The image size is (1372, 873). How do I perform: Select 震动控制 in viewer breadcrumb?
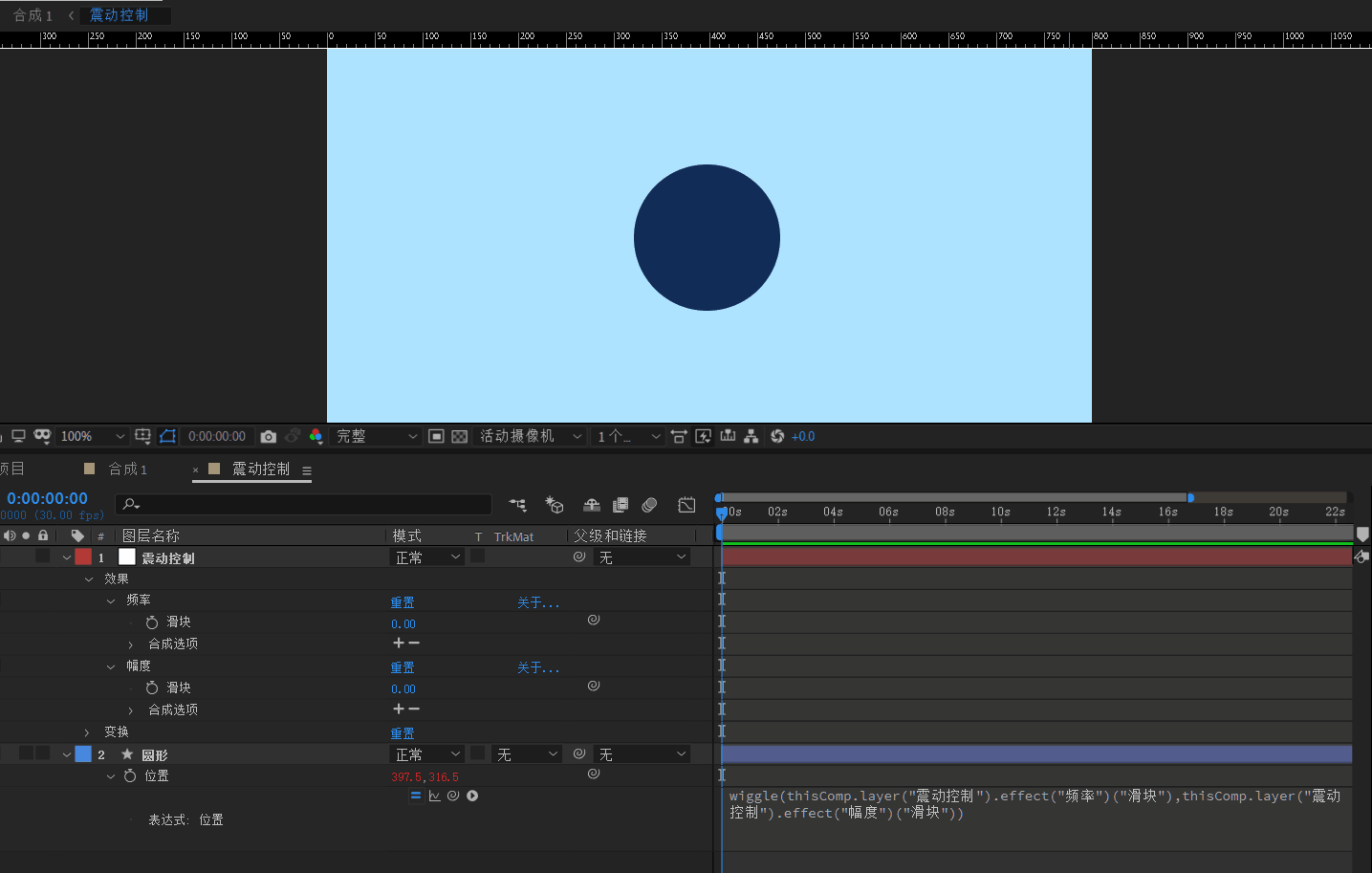[x=120, y=14]
